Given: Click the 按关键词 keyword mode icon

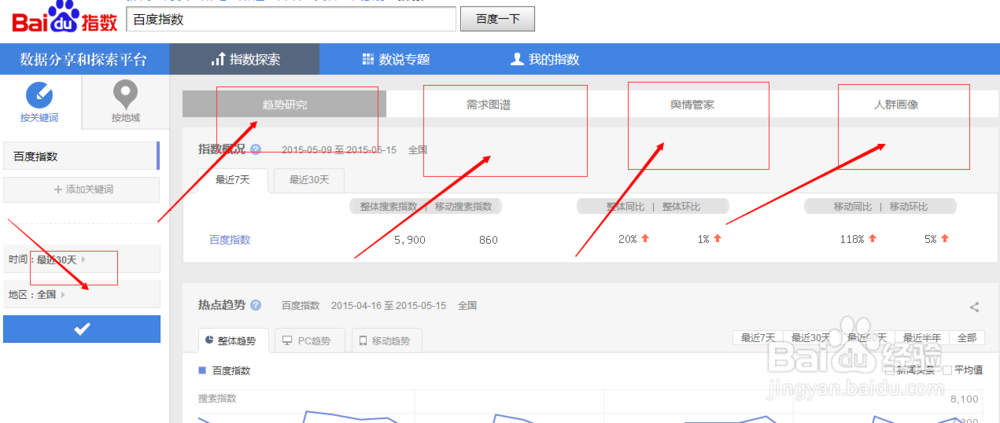Looking at the screenshot, I should tap(39, 95).
